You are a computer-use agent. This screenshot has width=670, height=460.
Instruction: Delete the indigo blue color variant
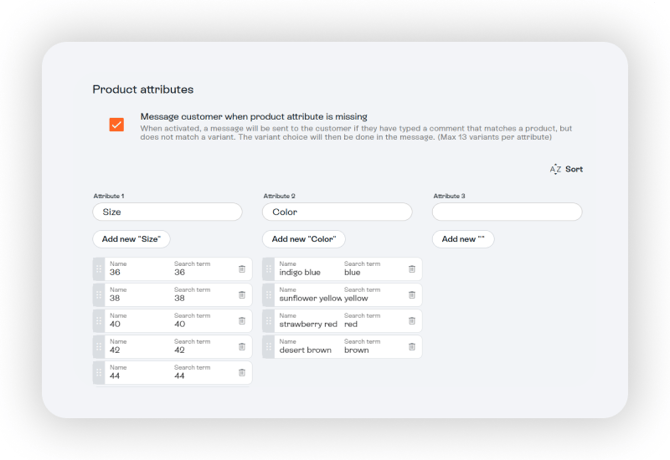(x=412, y=269)
